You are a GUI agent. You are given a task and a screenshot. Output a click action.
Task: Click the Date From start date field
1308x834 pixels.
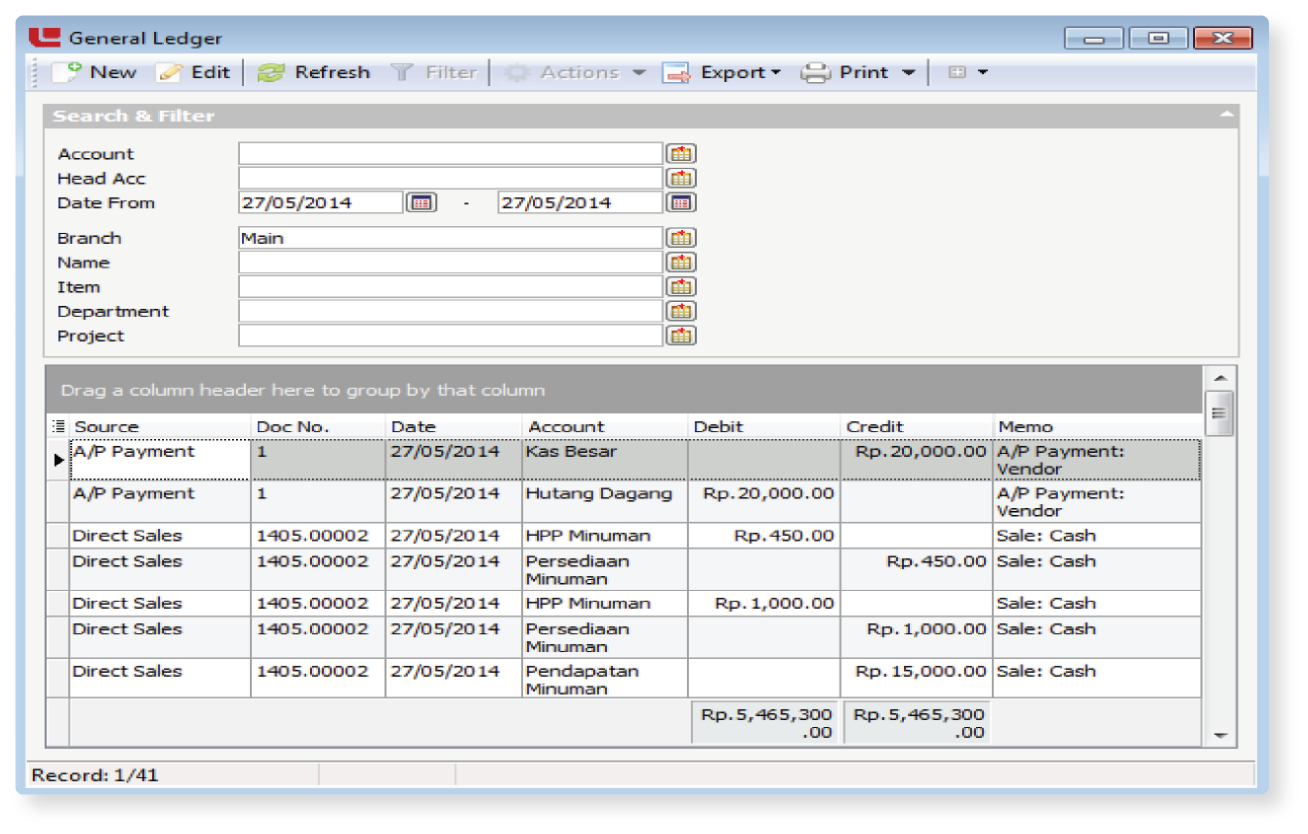pyautogui.click(x=321, y=202)
